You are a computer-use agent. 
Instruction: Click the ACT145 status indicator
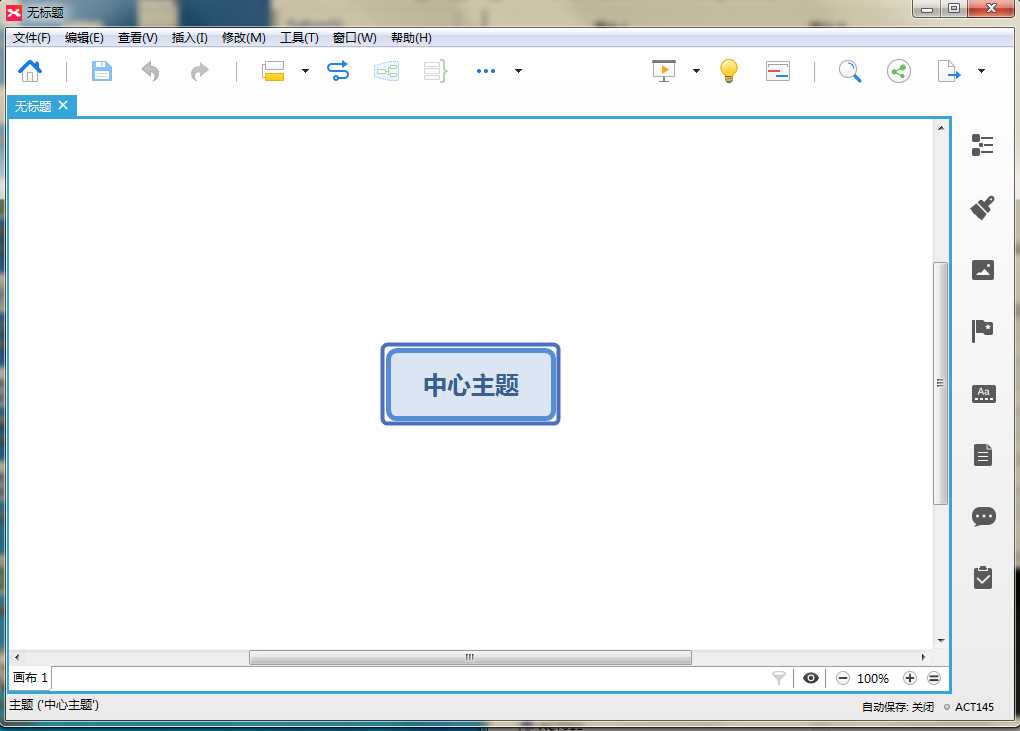974,707
